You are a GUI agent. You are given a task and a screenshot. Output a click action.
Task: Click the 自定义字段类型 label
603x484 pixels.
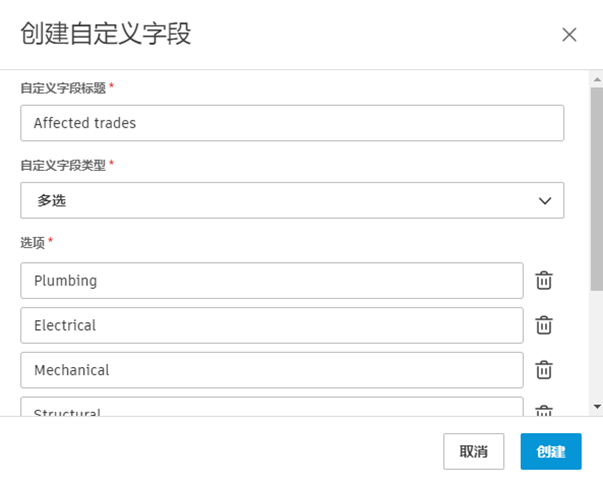tap(64, 165)
